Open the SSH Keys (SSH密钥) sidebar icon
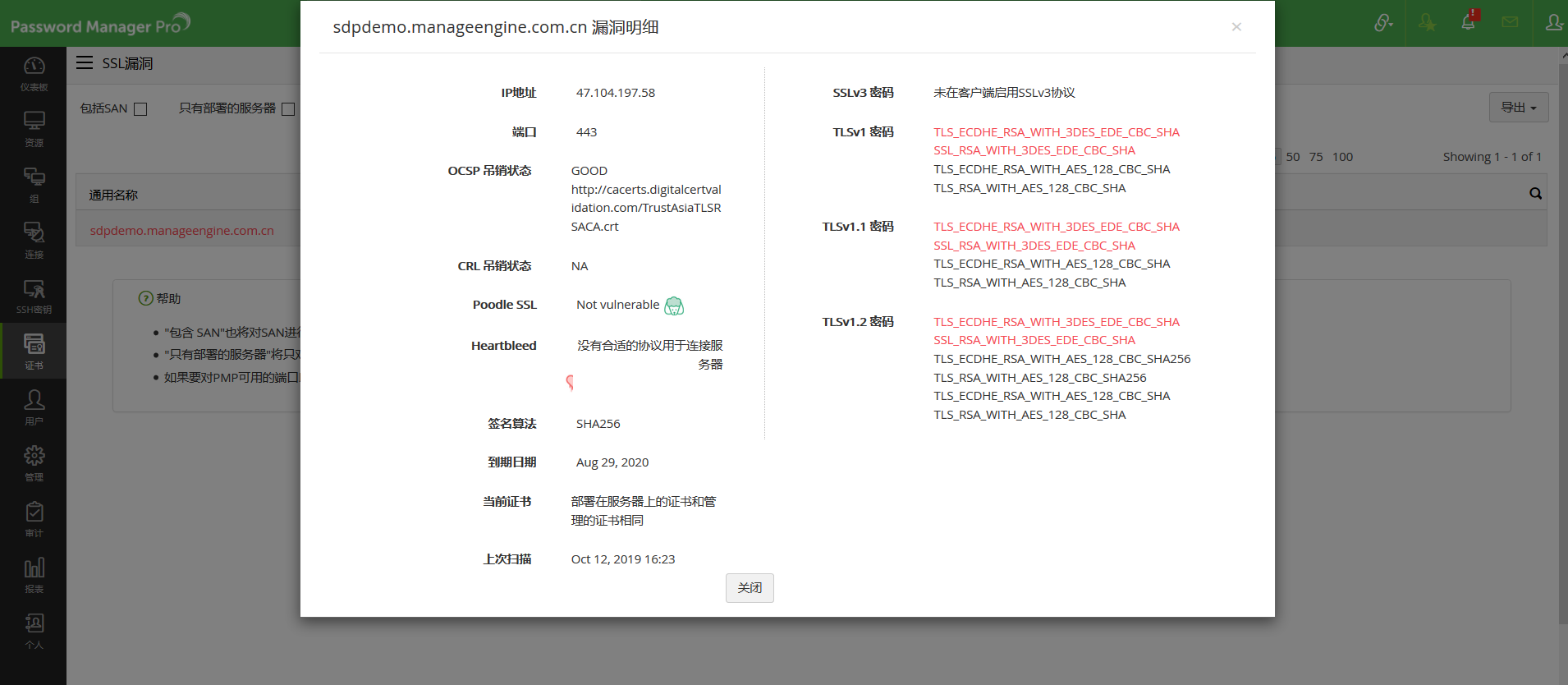Viewport: 1568px width, 685px height. pyautogui.click(x=34, y=297)
